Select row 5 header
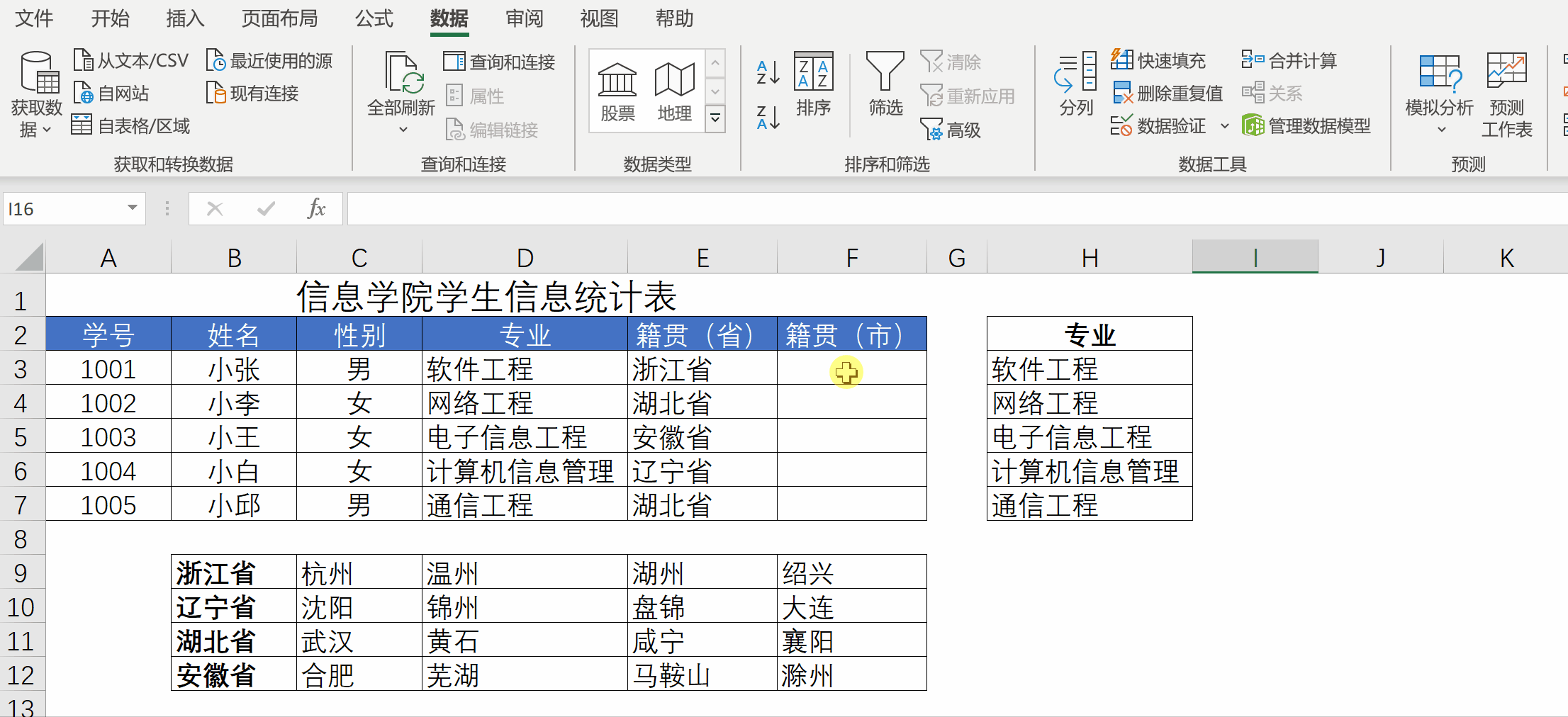 click(x=21, y=437)
